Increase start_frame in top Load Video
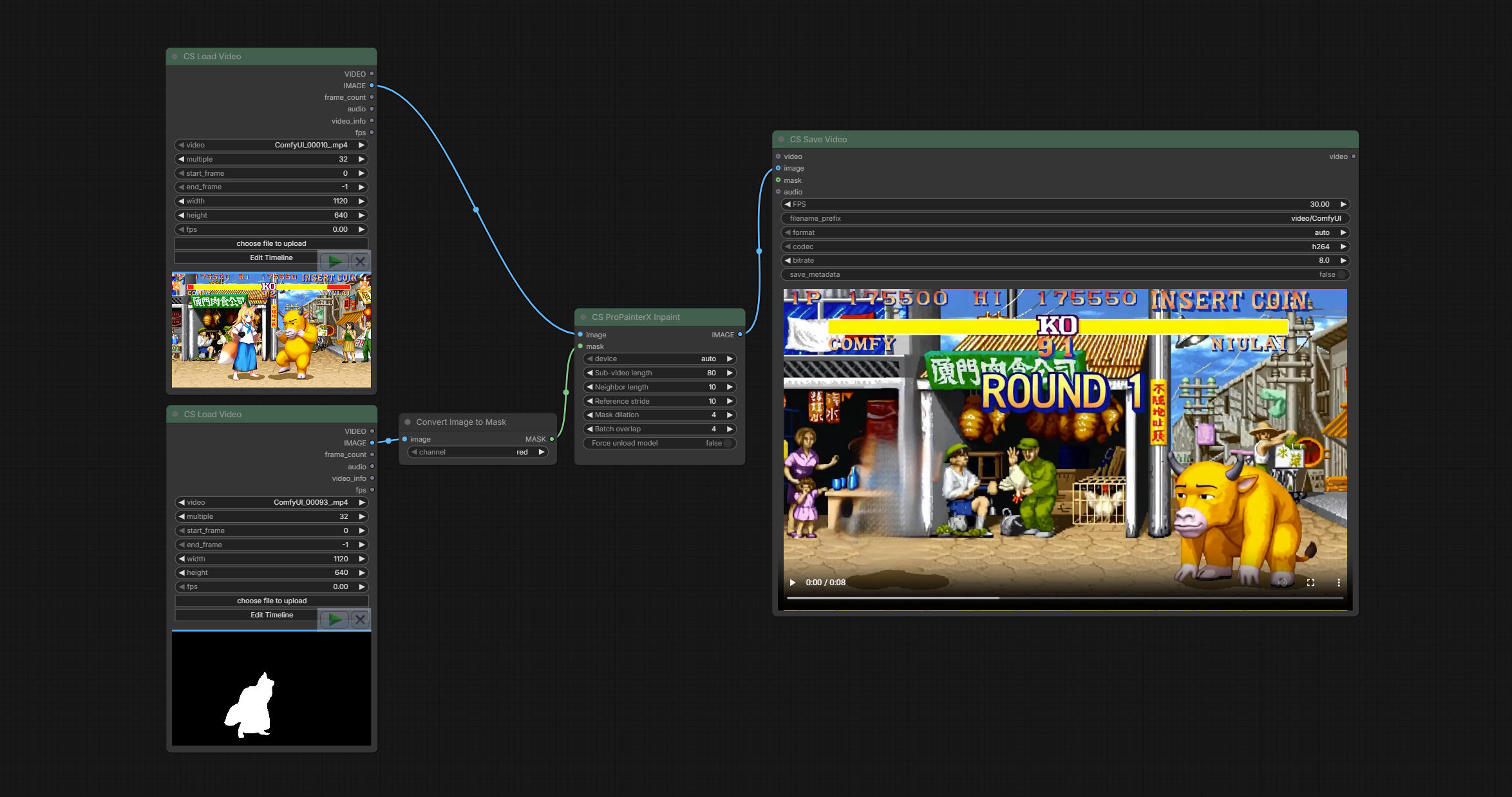Image resolution: width=1512 pixels, height=797 pixels. click(x=361, y=173)
